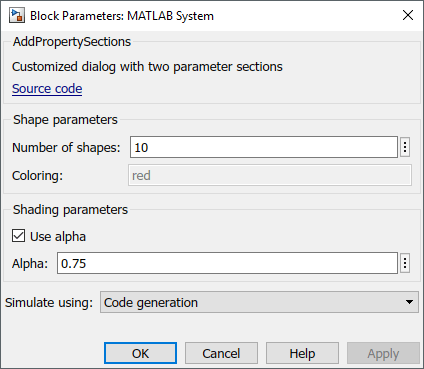
Task: Open documentation via the Help button
Action: coord(302,353)
